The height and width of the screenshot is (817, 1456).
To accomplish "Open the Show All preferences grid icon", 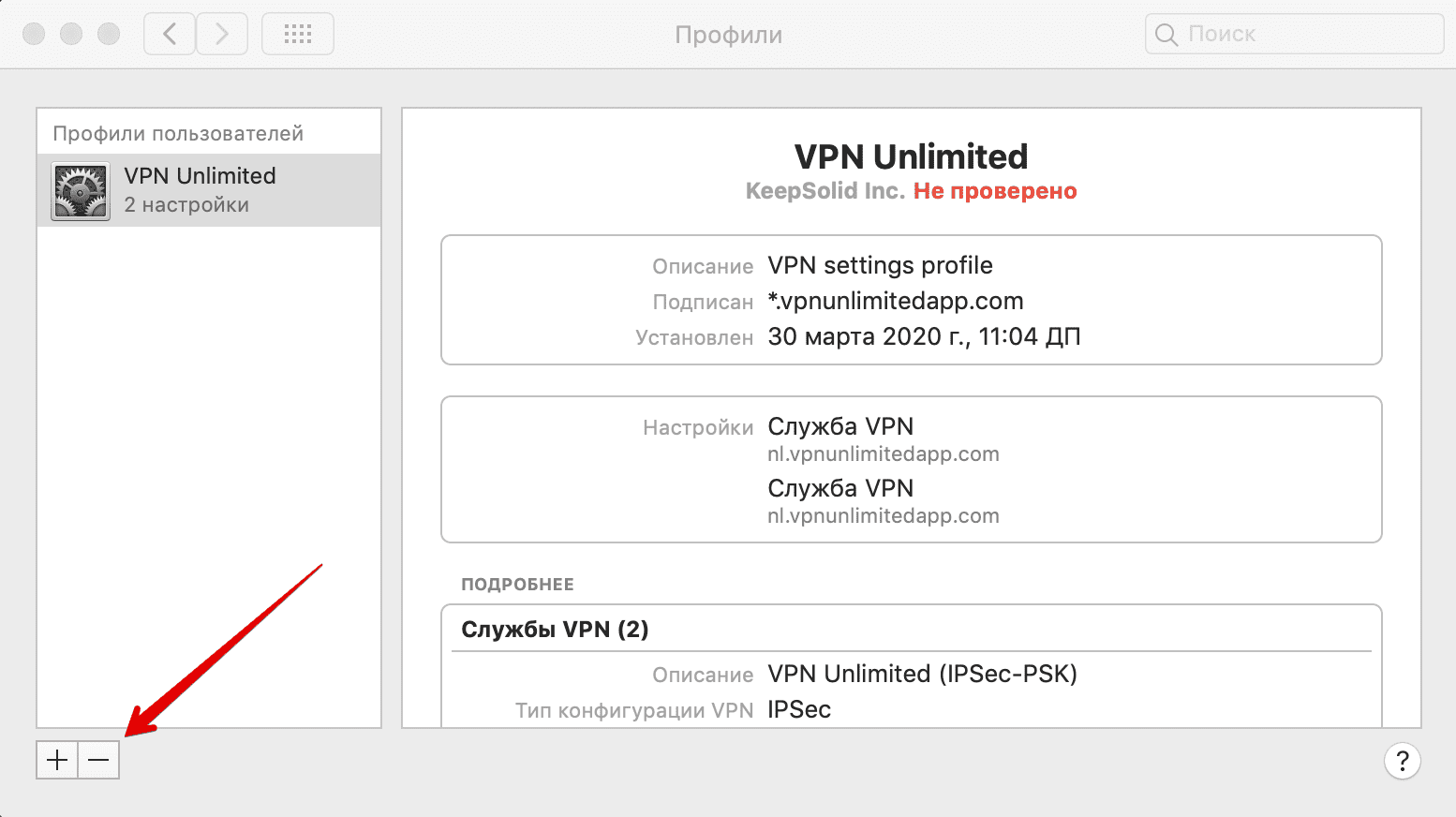I will [x=297, y=33].
